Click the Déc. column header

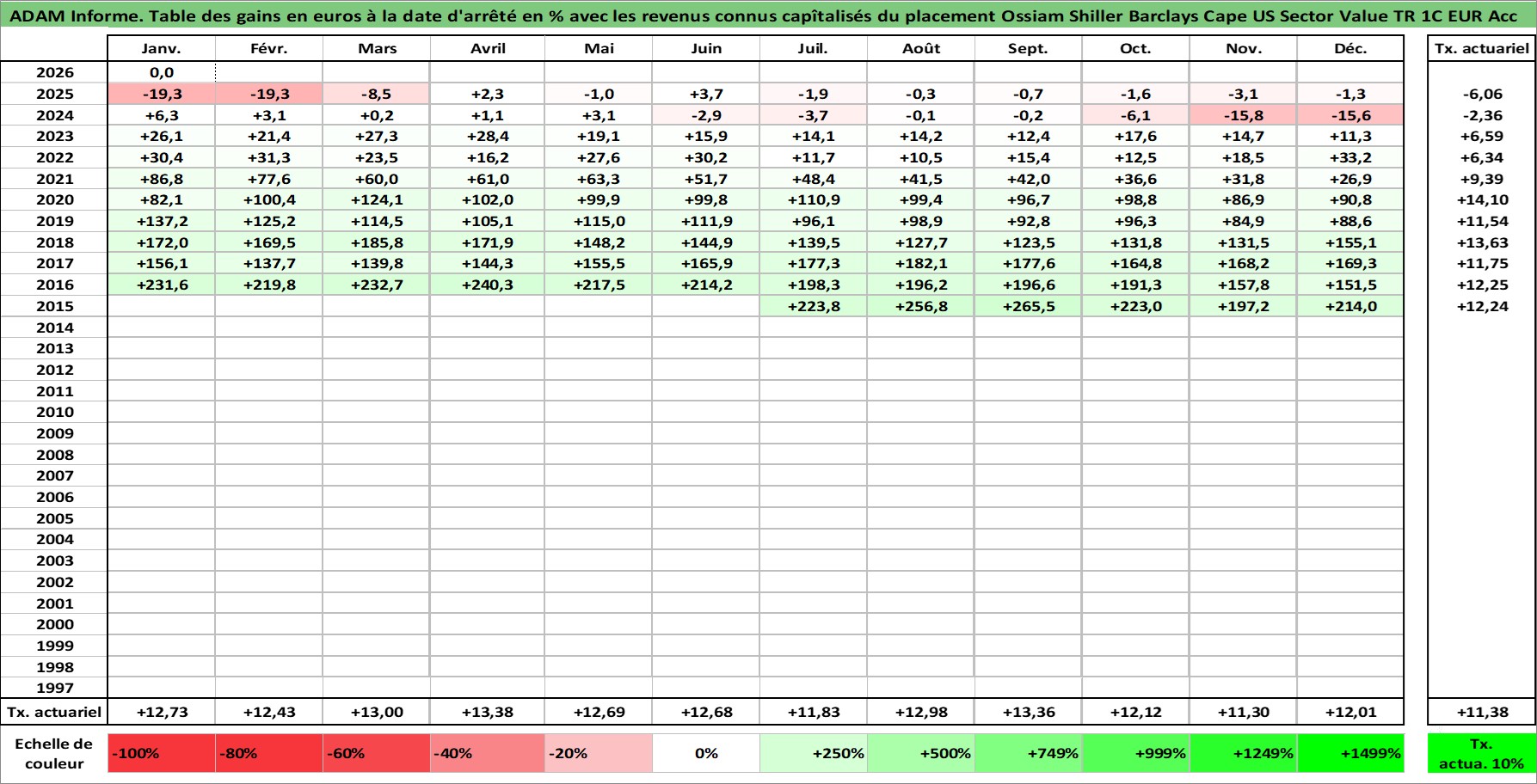click(1350, 48)
